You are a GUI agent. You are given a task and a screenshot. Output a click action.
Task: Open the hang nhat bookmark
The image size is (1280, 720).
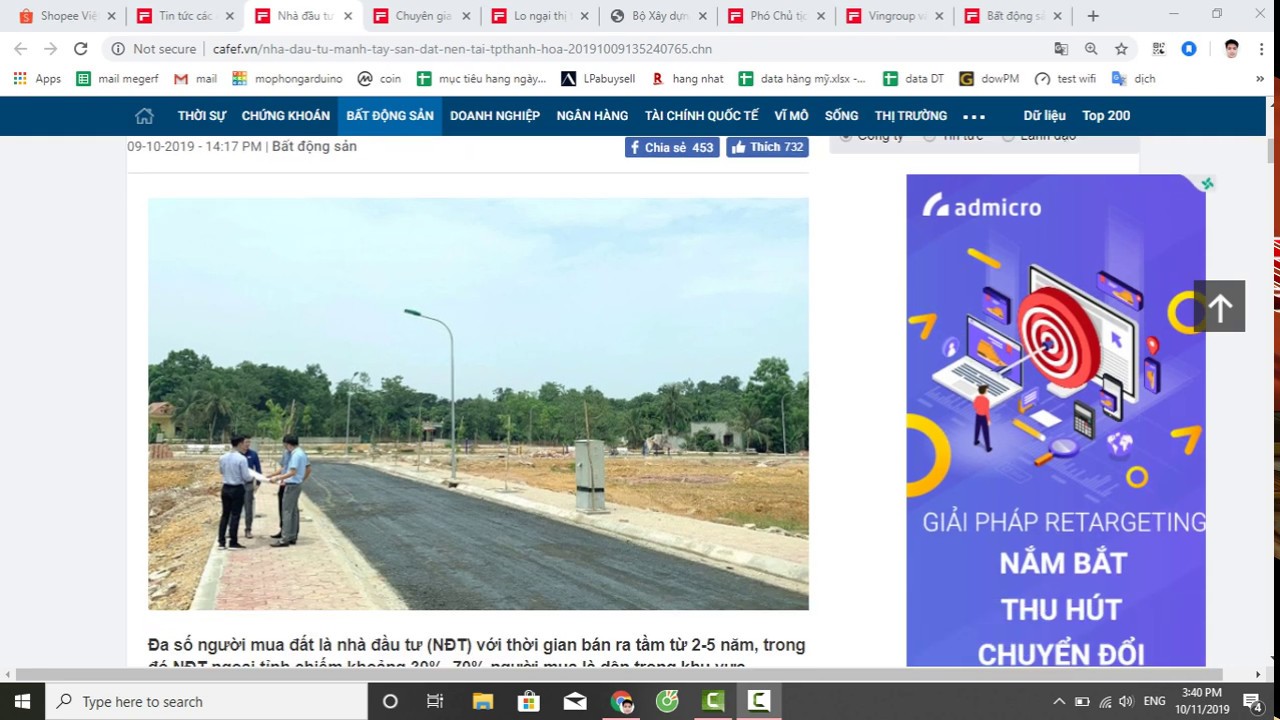coord(687,79)
